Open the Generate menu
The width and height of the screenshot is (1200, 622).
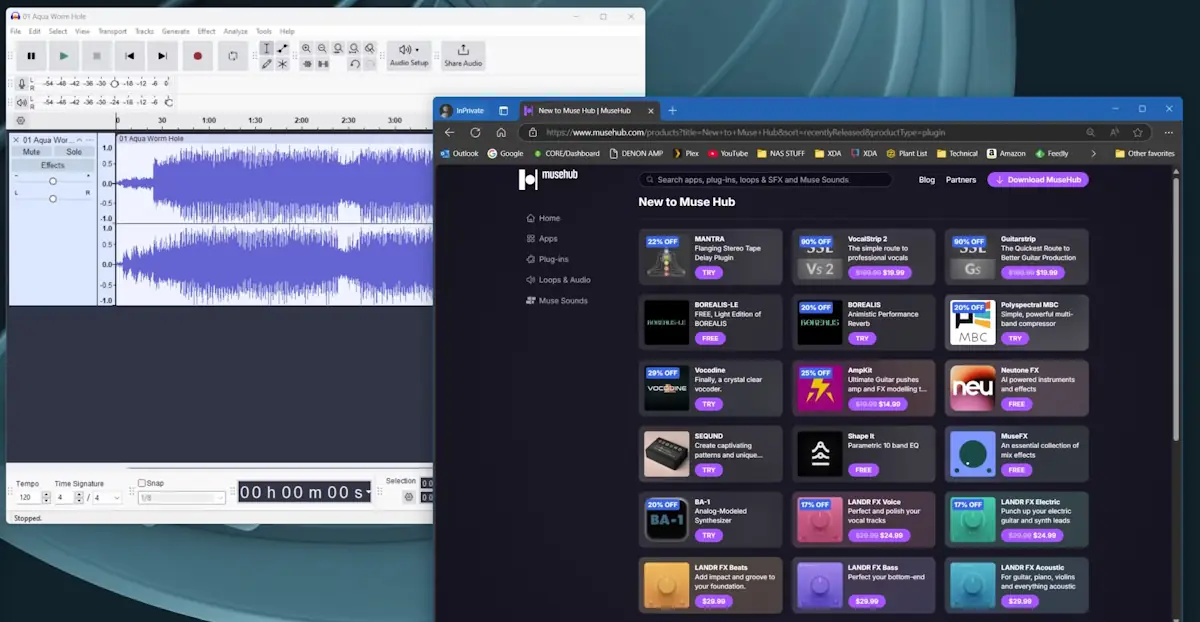coord(175,31)
